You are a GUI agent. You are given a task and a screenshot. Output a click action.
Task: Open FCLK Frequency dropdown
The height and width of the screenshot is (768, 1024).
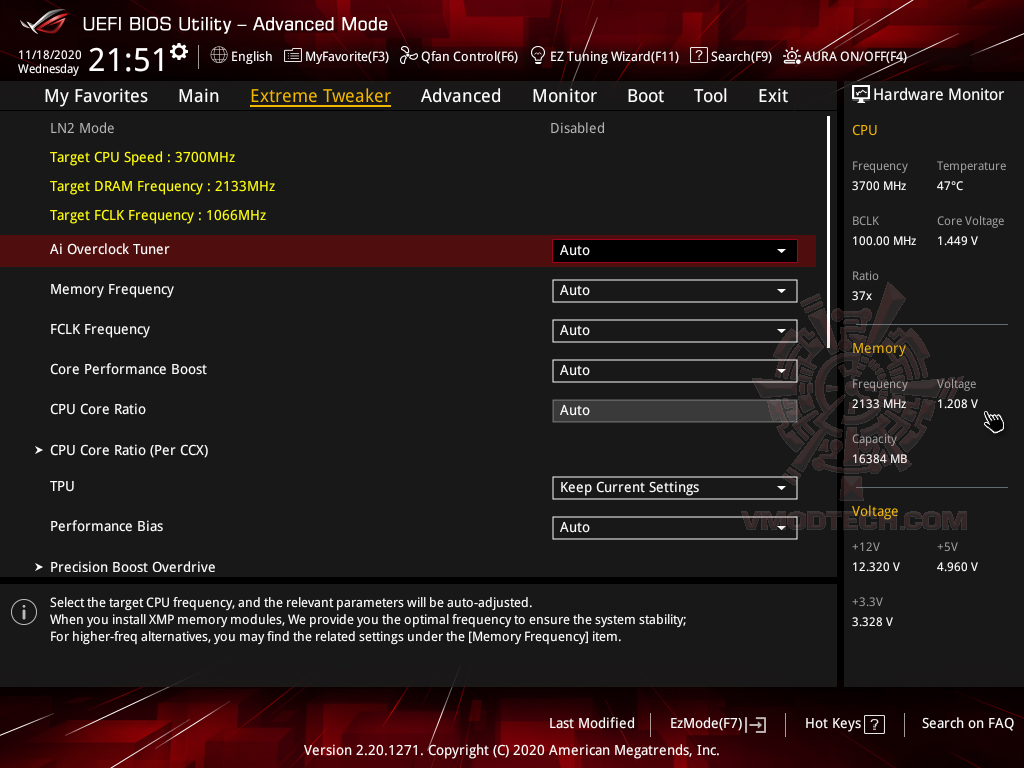[675, 330]
